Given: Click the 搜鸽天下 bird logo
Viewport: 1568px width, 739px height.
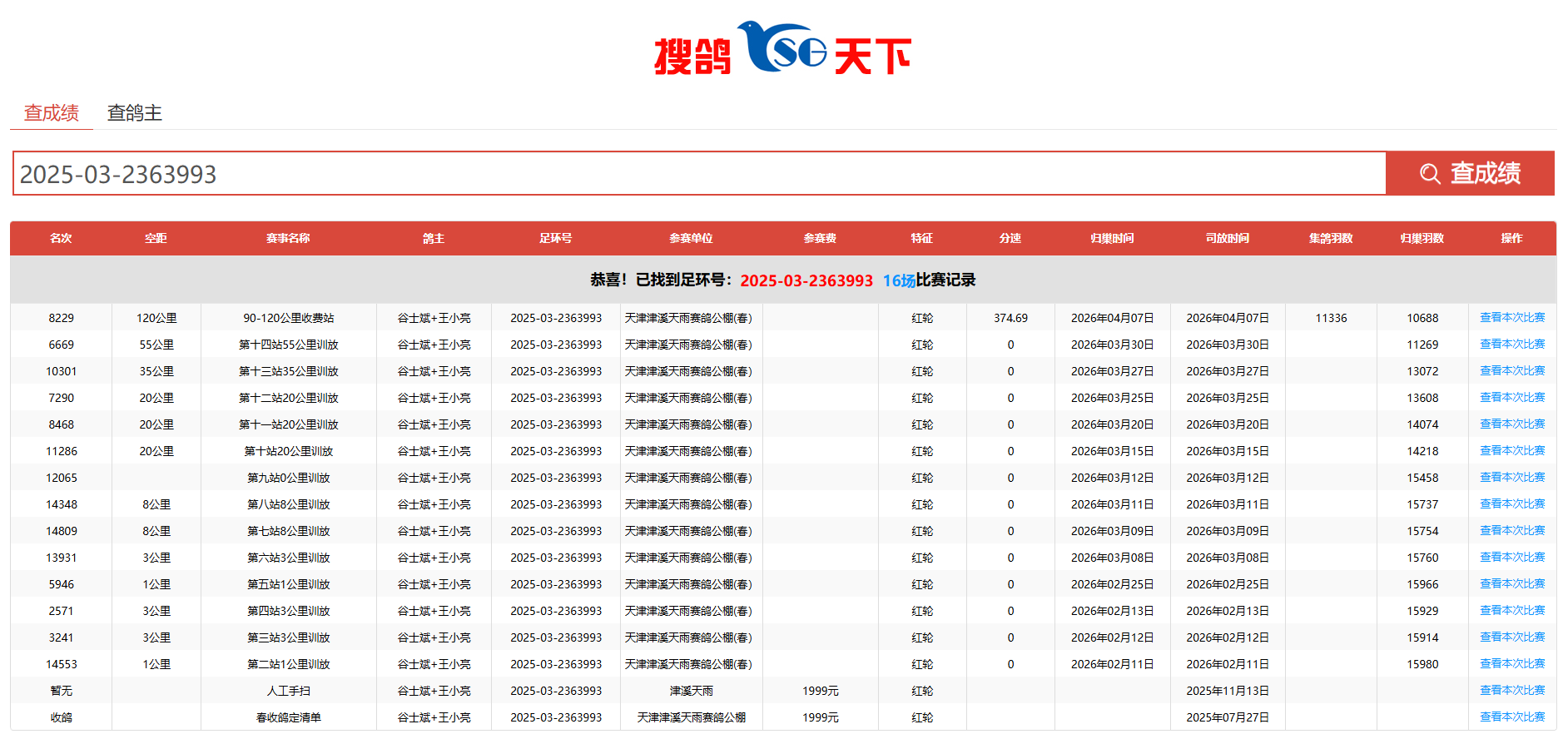Looking at the screenshot, I should (782, 48).
